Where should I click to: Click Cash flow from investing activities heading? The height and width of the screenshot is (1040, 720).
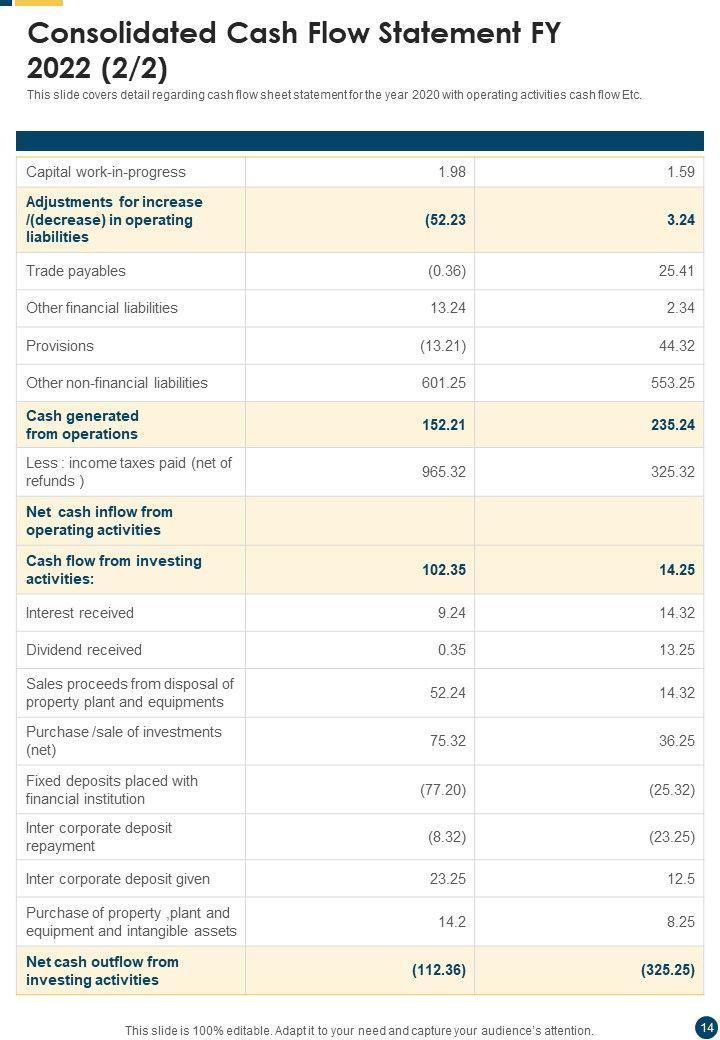pos(113,570)
